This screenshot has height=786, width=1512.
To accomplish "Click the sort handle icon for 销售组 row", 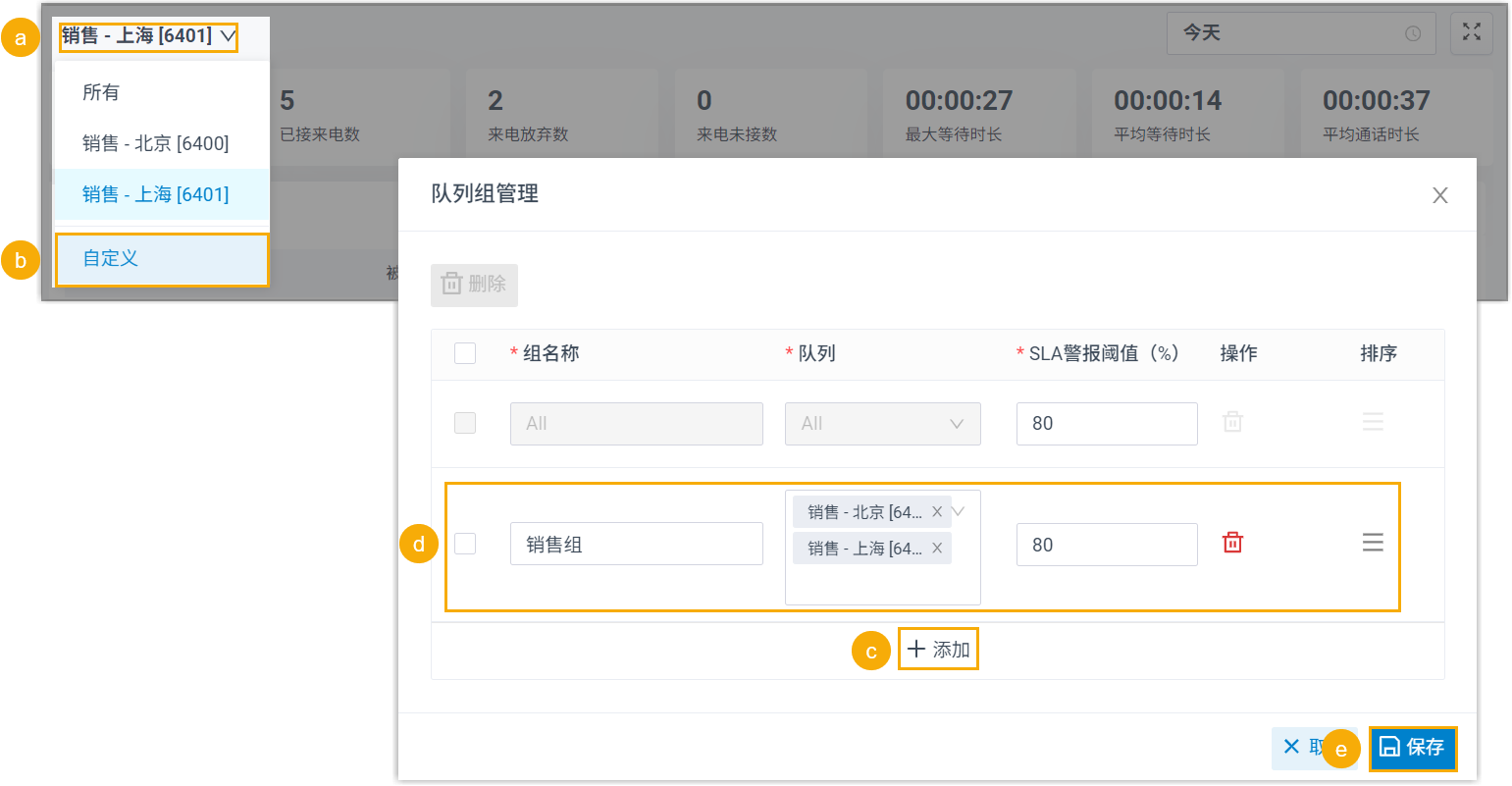I will click(x=1372, y=543).
